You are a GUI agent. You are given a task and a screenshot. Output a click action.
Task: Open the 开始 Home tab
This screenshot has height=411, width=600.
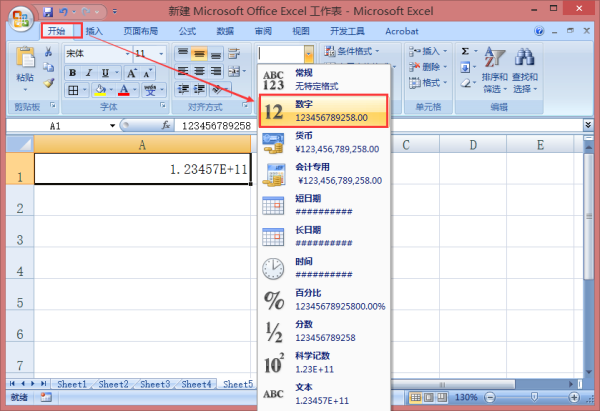56,31
